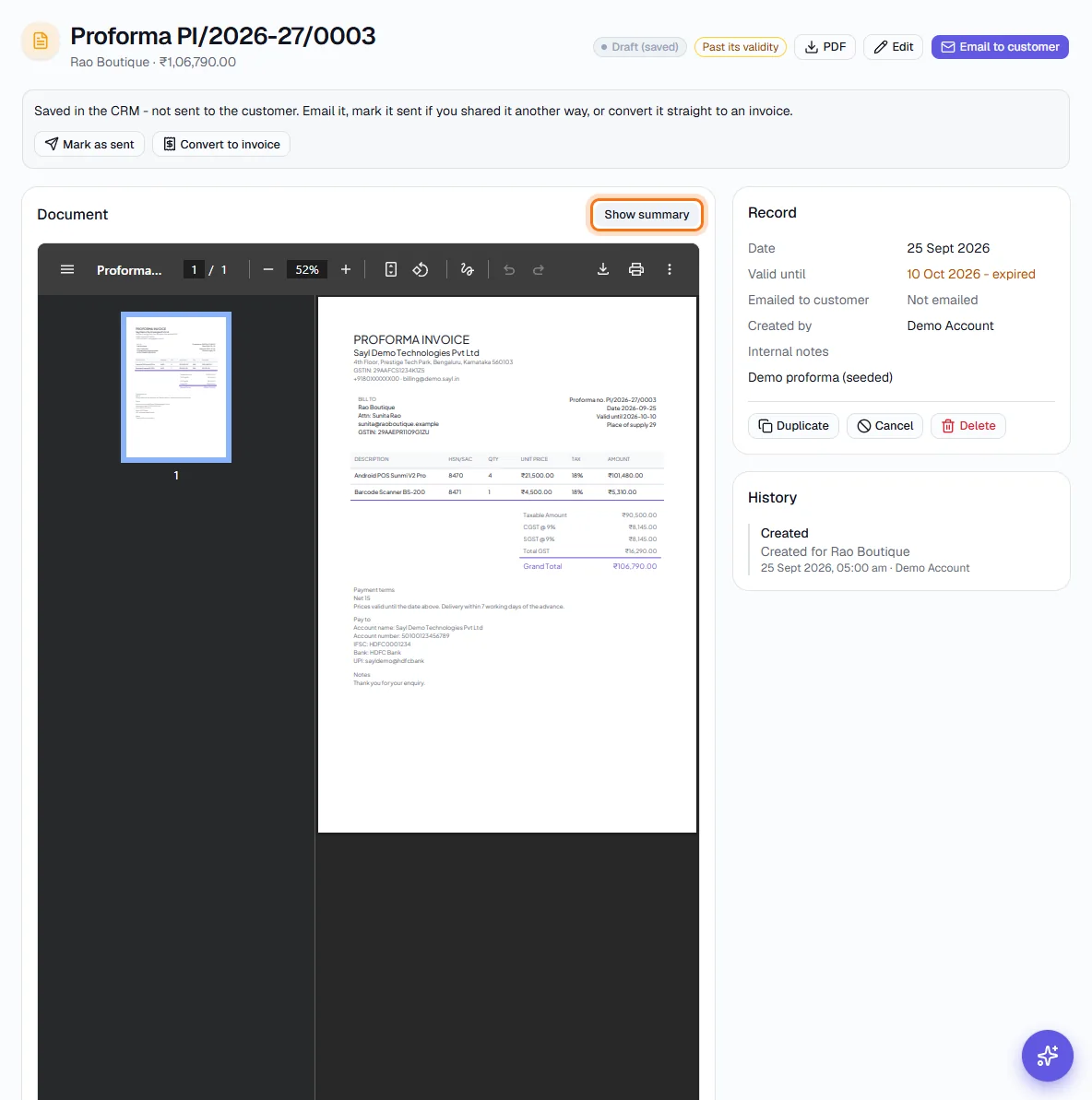
Task: Click the Grand Total amount in PDF
Action: pyautogui.click(x=635, y=566)
